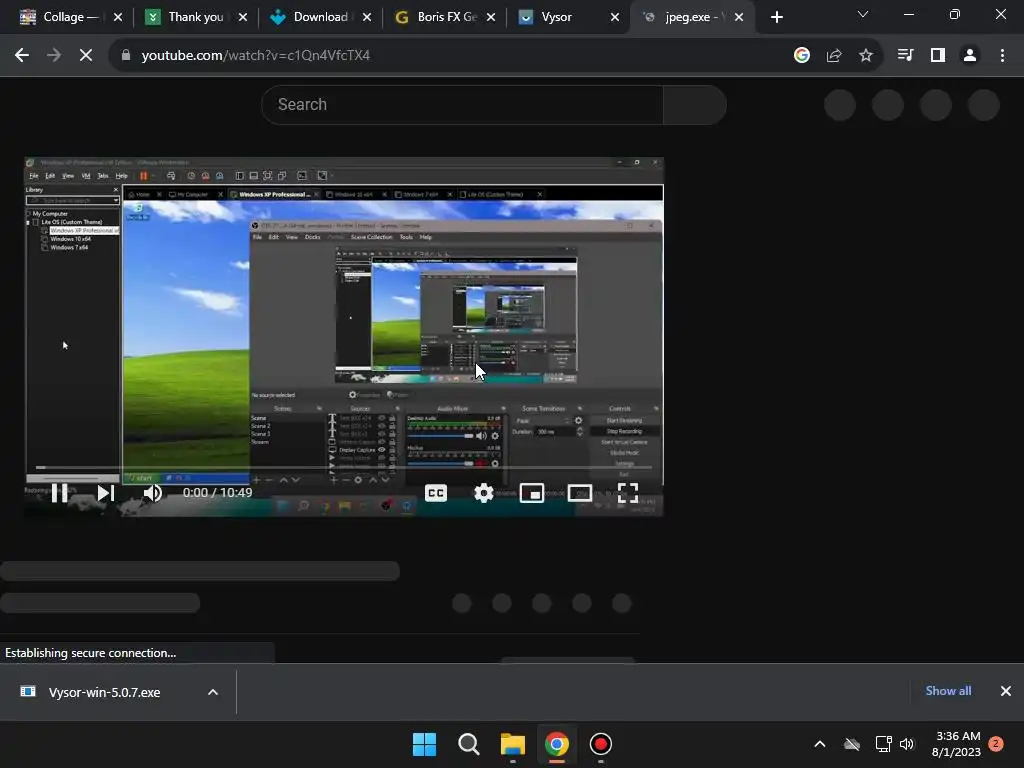Close the Boris FX tab
1024x768 pixels.
[x=491, y=18]
